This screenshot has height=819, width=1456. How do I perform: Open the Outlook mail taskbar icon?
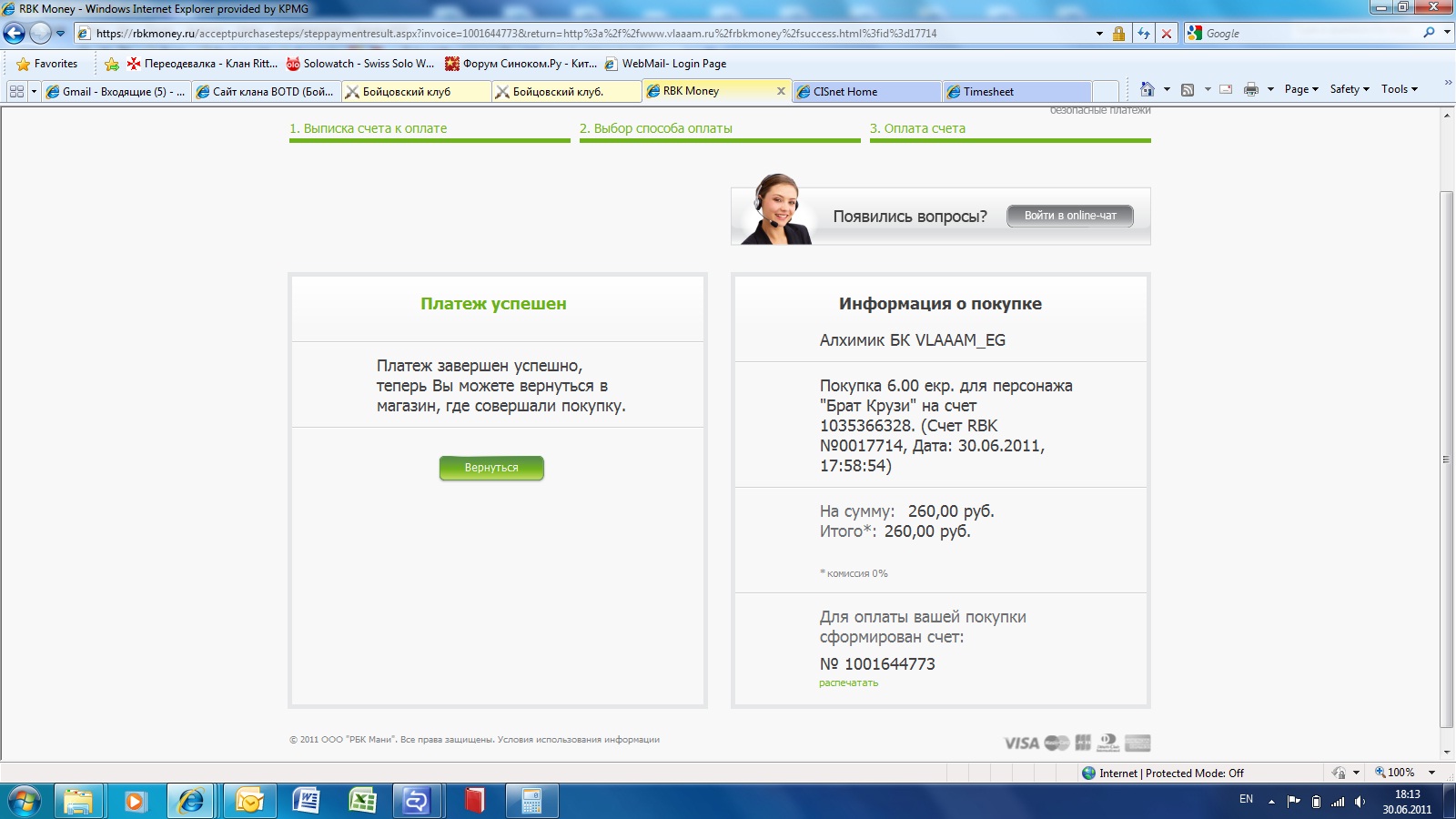(x=249, y=802)
